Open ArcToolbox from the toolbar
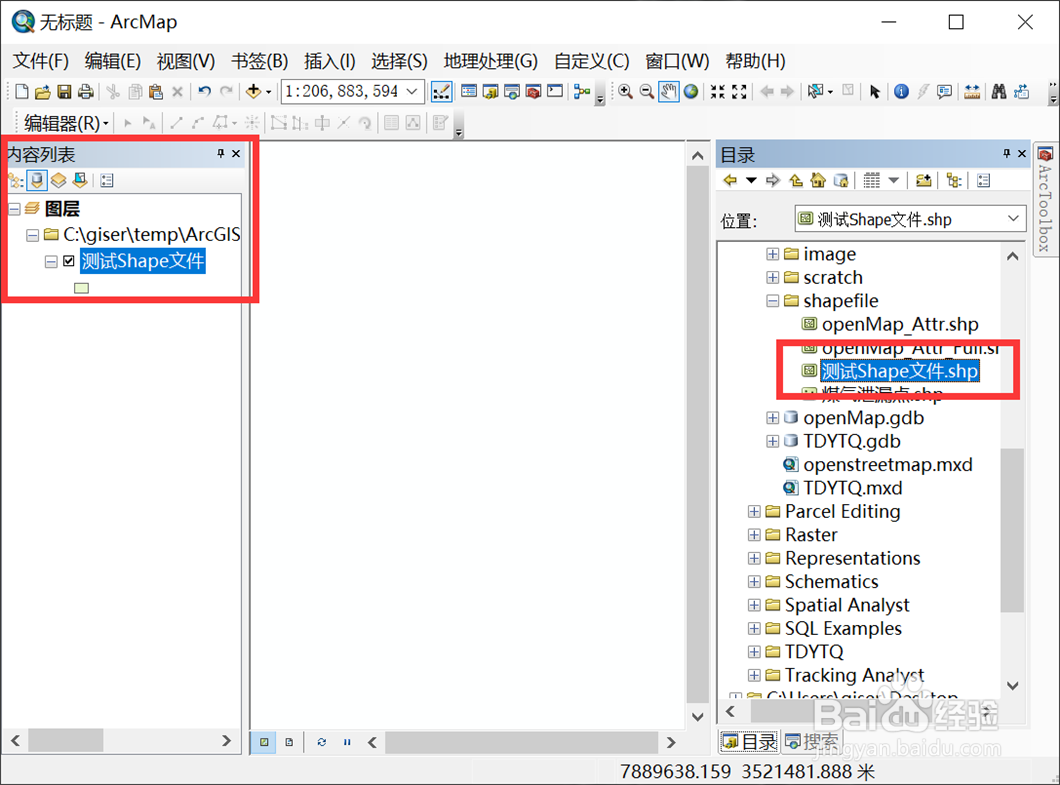Image resolution: width=1060 pixels, height=785 pixels. tap(533, 91)
